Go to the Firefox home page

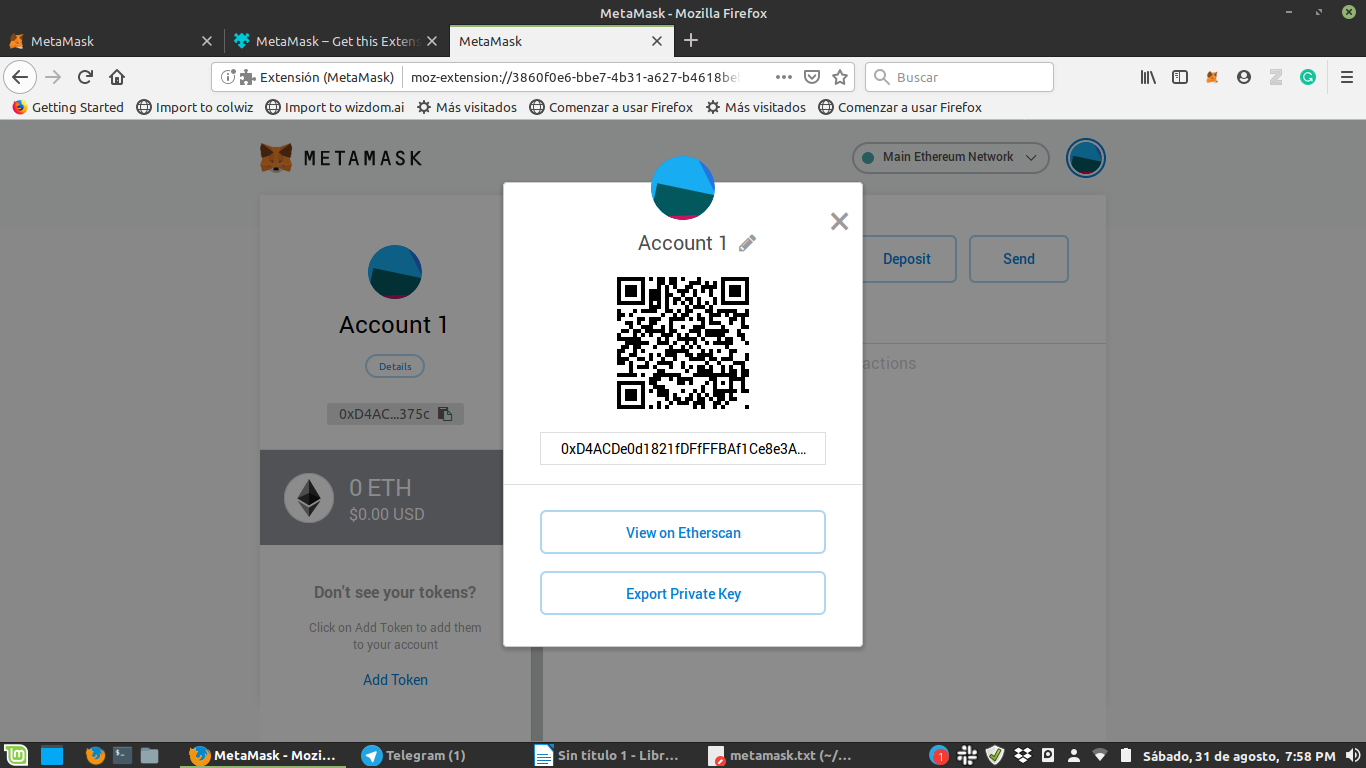point(117,77)
